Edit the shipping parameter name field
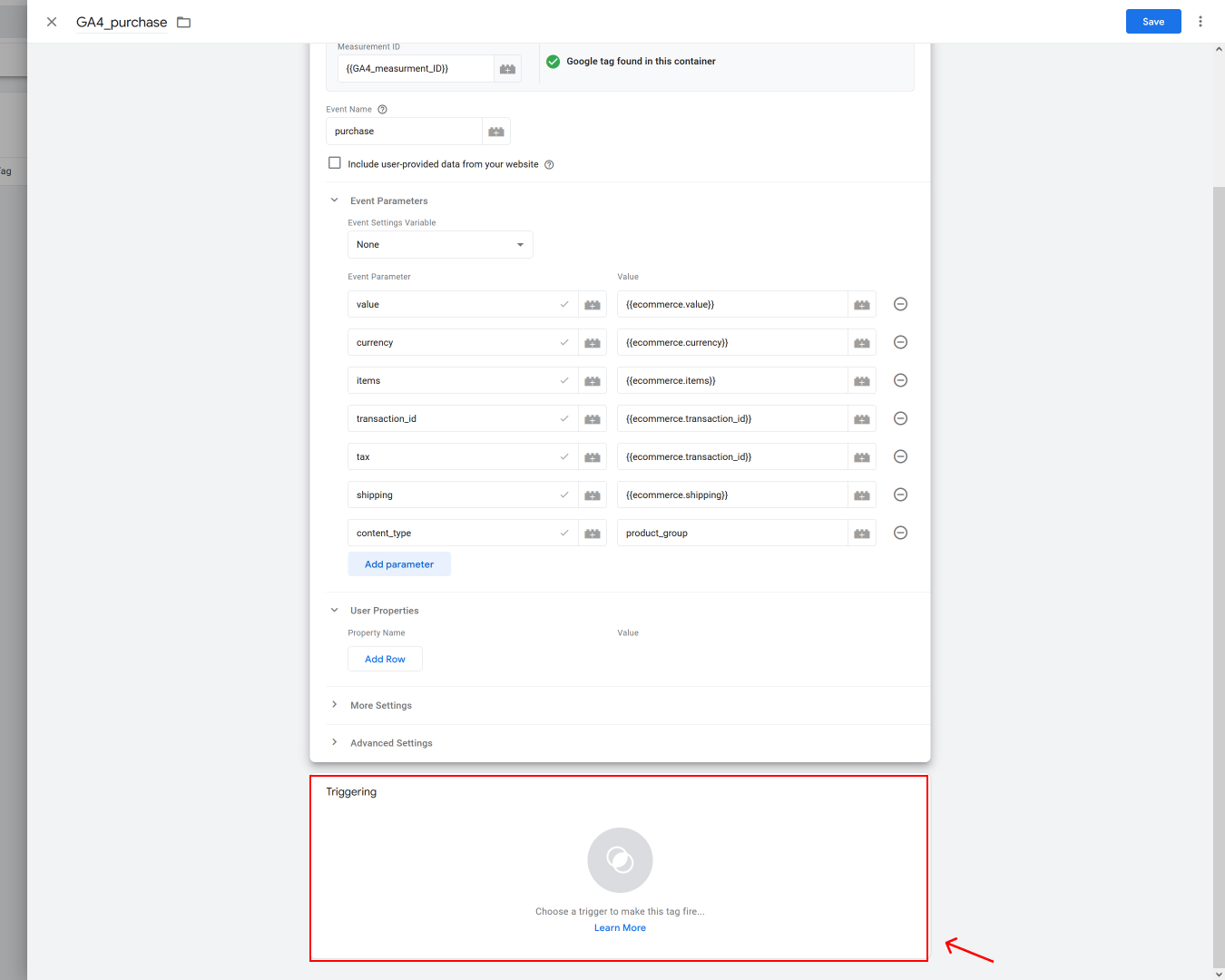This screenshot has height=980, width=1225. (463, 495)
